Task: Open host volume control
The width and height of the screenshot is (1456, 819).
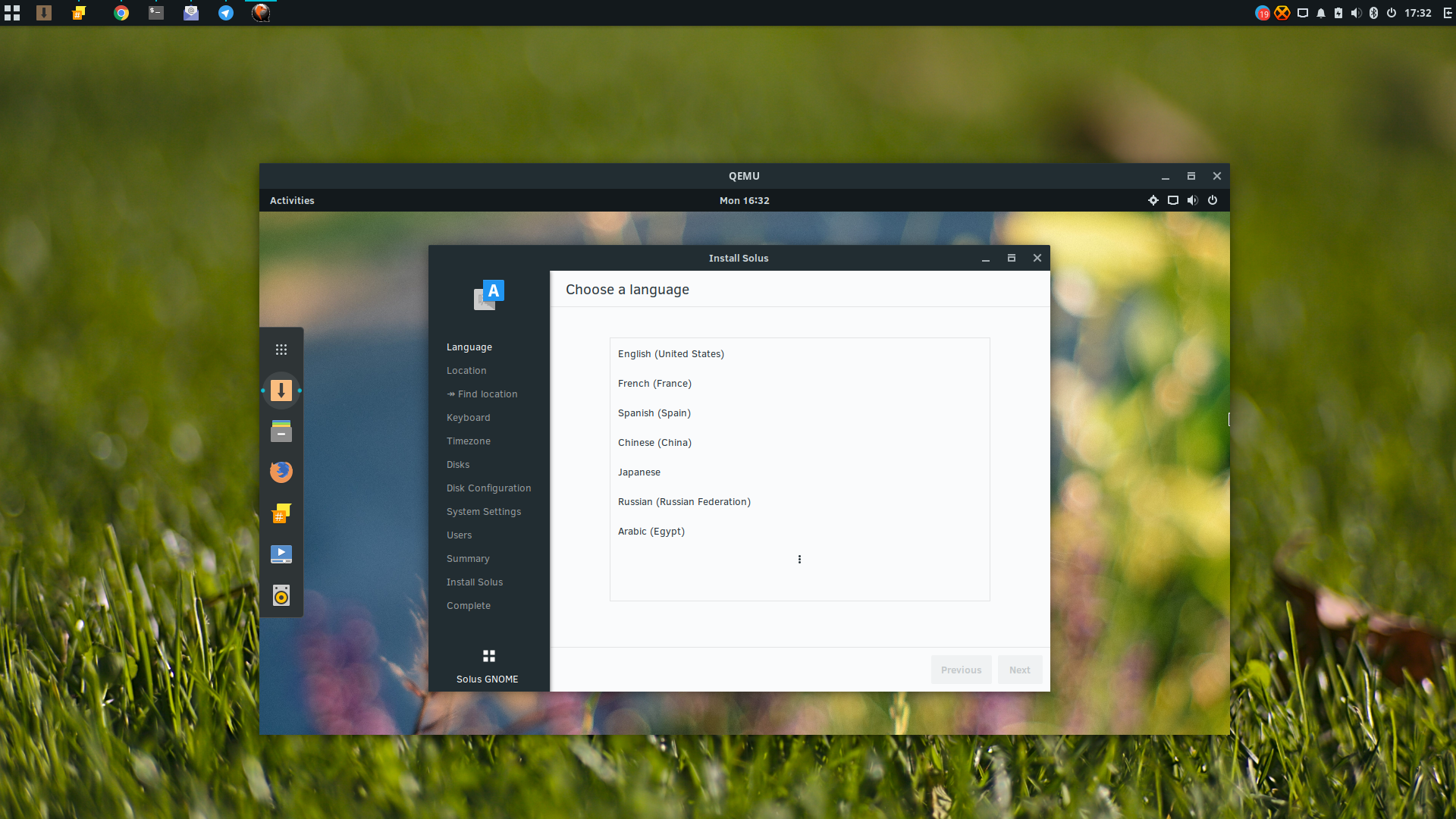Action: coord(1356,13)
